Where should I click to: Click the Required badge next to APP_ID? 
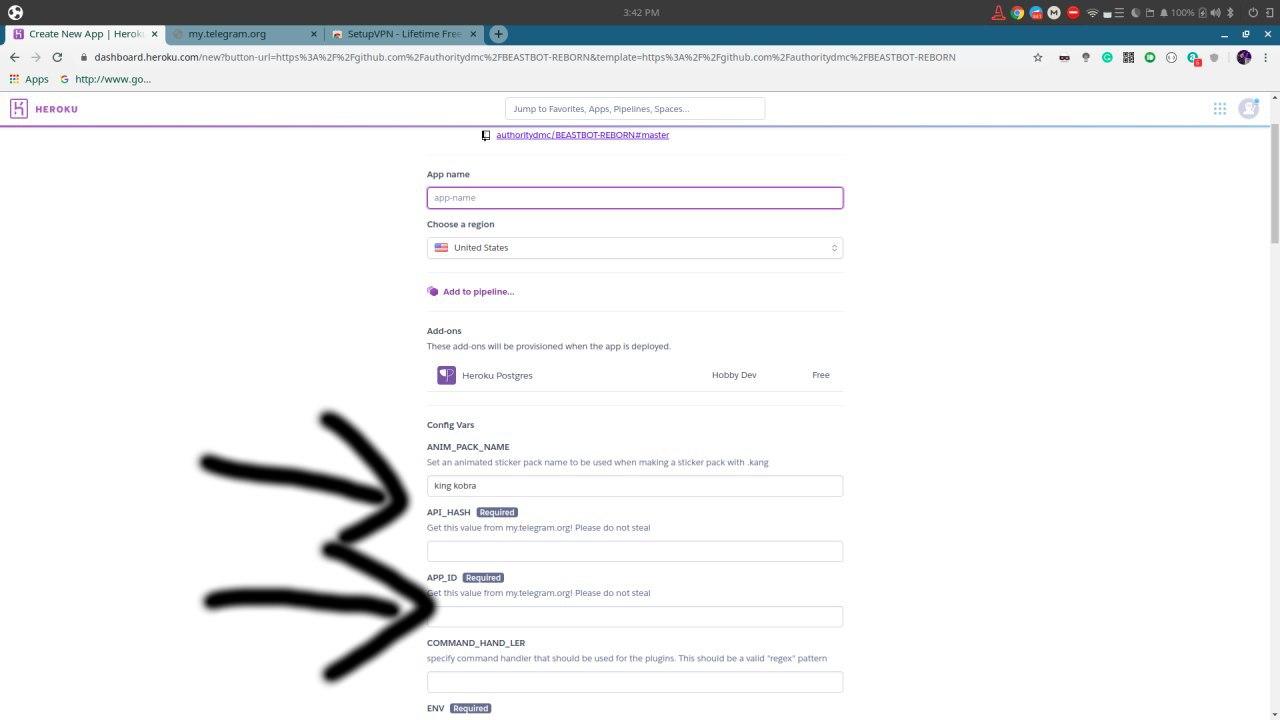coord(483,578)
